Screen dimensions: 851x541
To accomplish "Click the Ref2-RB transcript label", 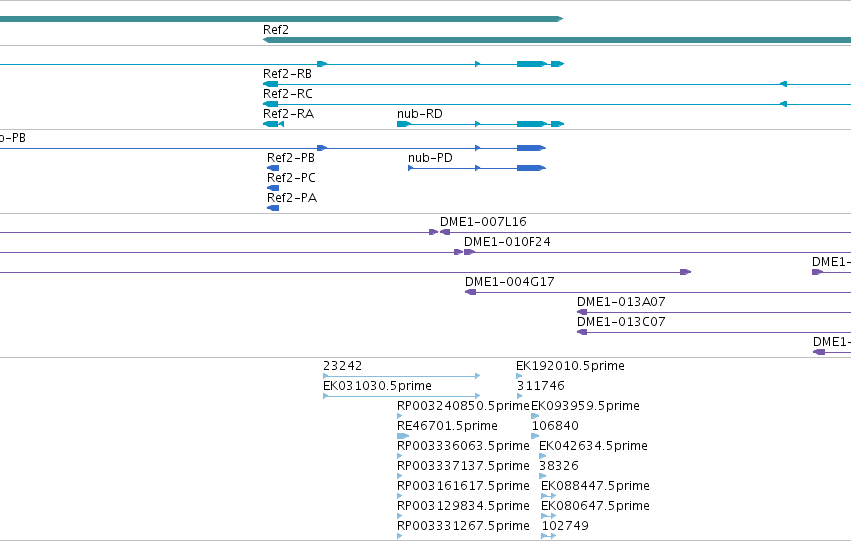I will 287,74.
